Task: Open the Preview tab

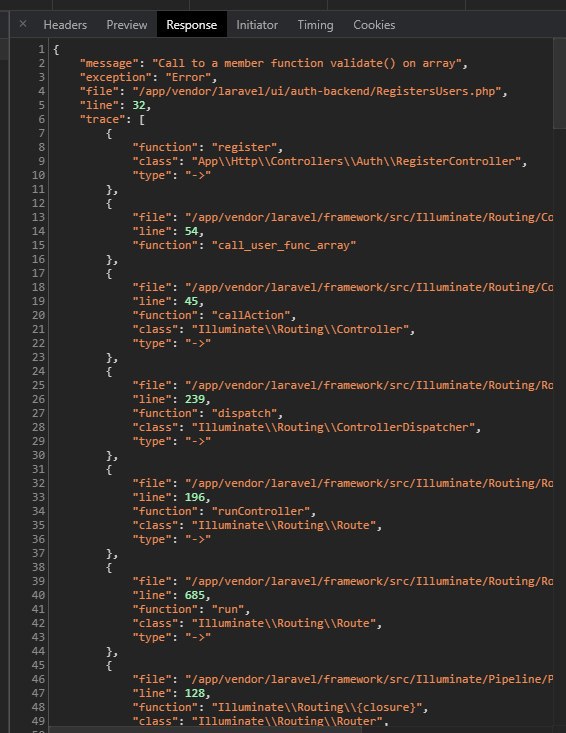Action: 127,25
